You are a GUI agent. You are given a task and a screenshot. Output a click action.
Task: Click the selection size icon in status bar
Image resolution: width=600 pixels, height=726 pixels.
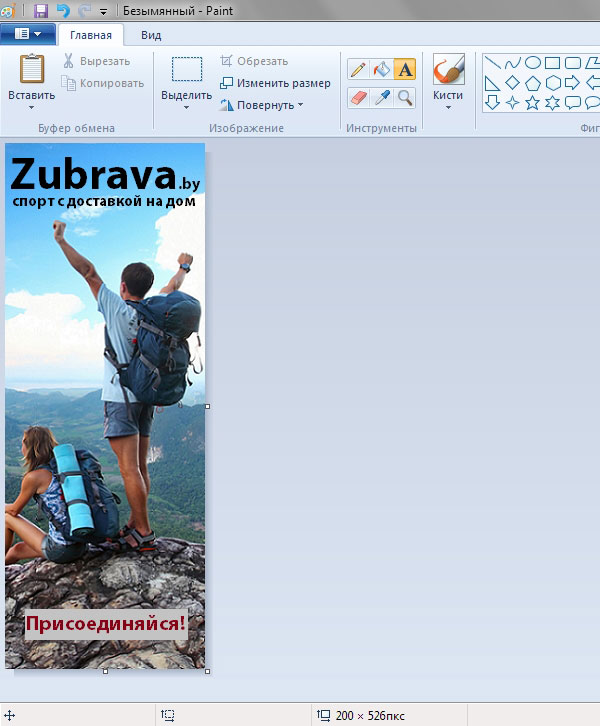168,715
